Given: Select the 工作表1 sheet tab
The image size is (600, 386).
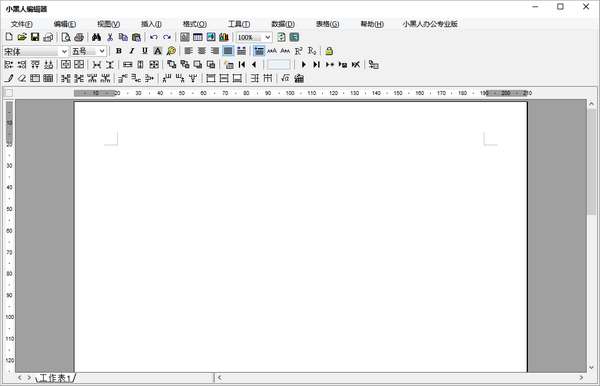Looking at the screenshot, I should point(55,378).
